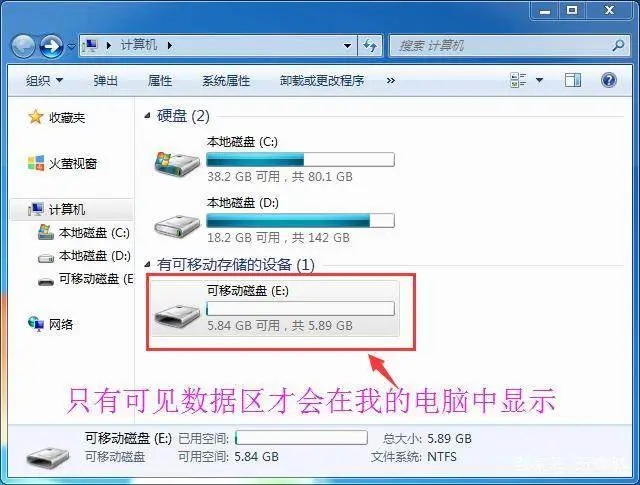Click the Back navigation arrow button

pyautogui.click(x=23, y=46)
